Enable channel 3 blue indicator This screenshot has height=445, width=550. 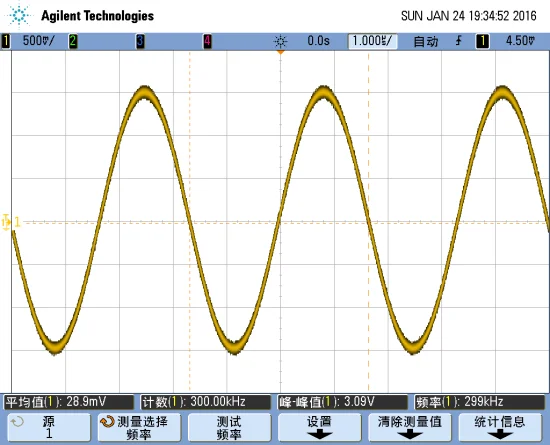pos(140,41)
